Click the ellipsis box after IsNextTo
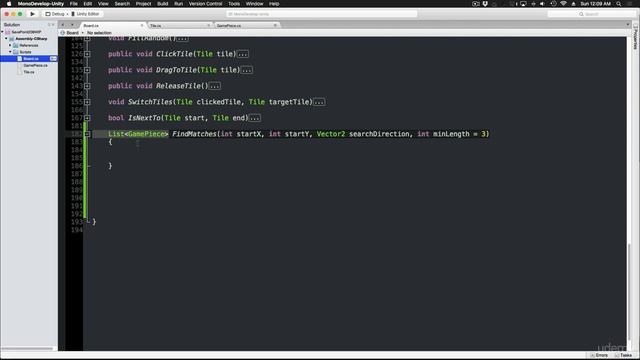Viewport: 640px width, 360px height. pyautogui.click(x=255, y=118)
